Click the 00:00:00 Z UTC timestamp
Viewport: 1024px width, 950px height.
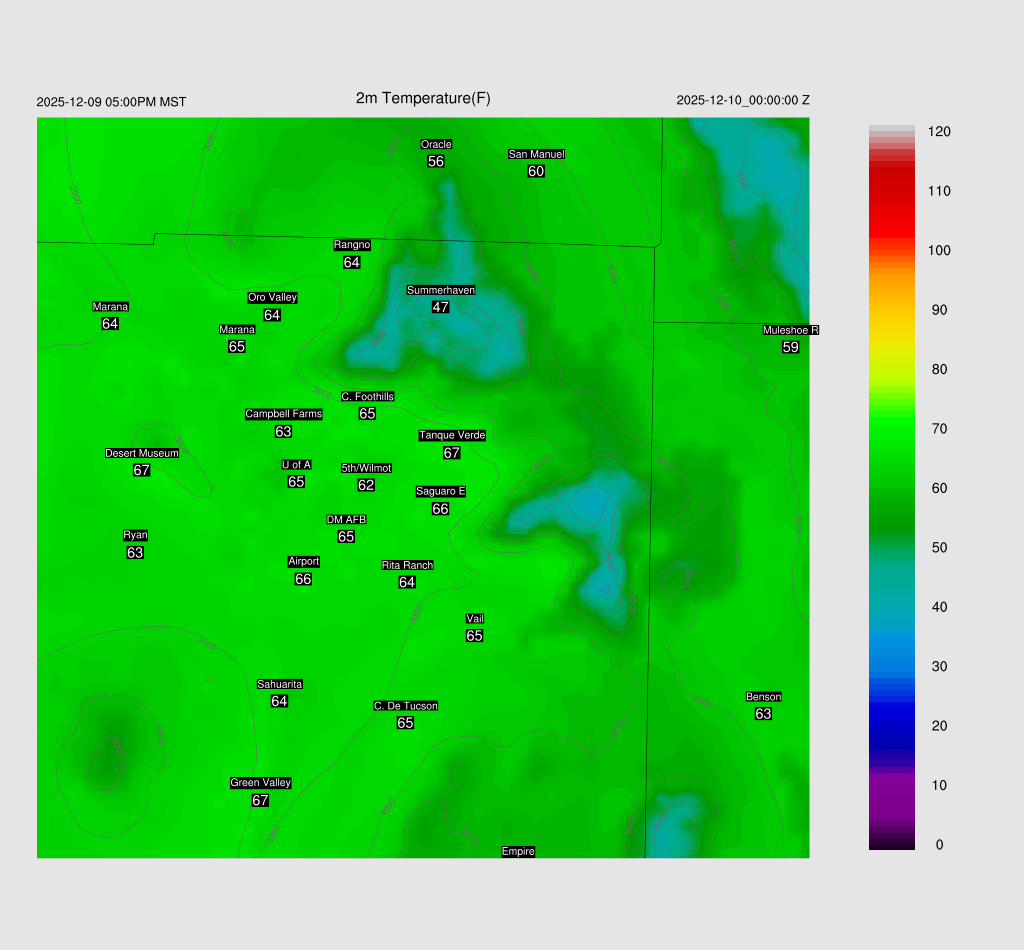(x=743, y=100)
